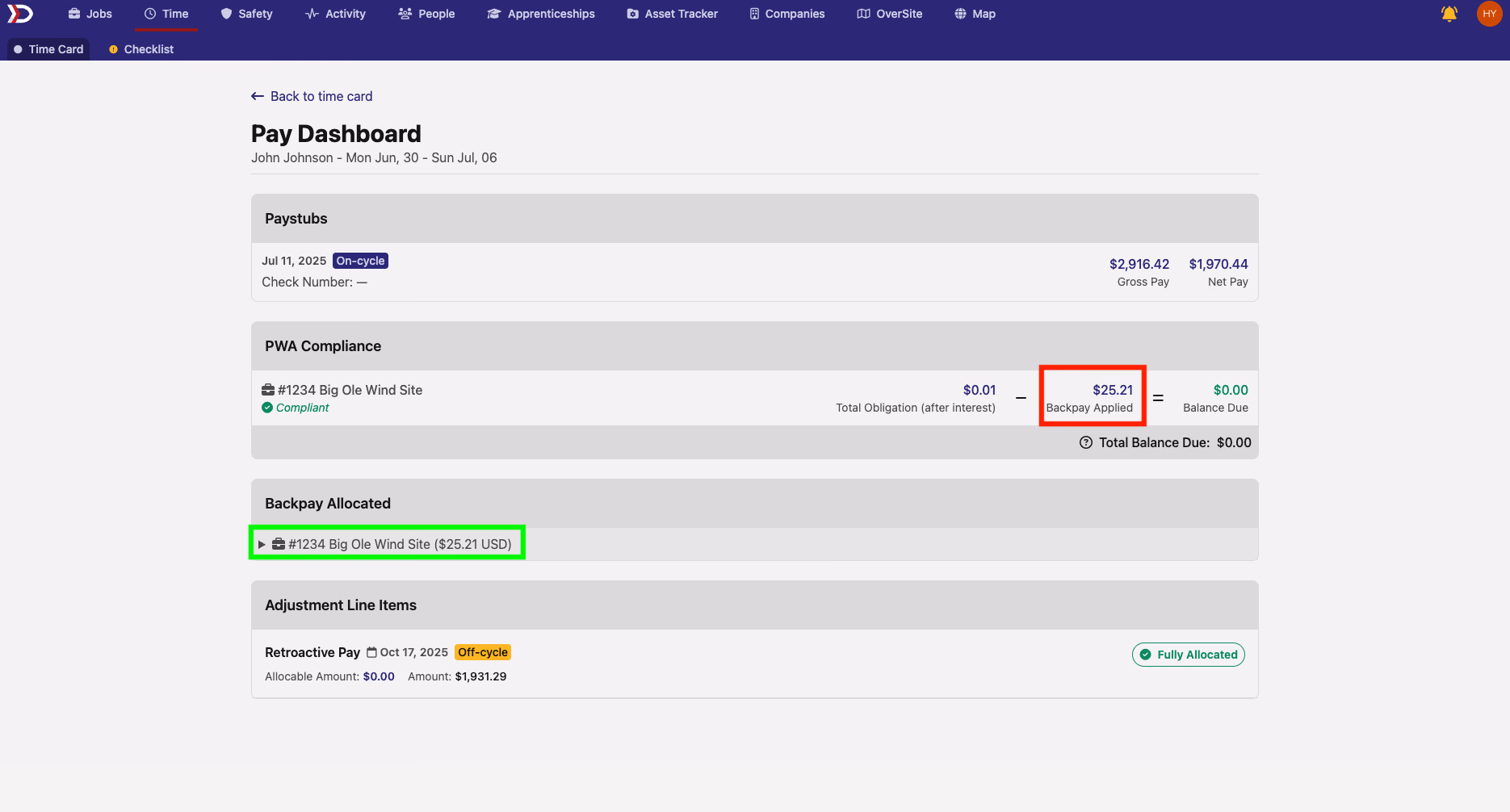Click the PWA Compliance section header

[754, 346]
